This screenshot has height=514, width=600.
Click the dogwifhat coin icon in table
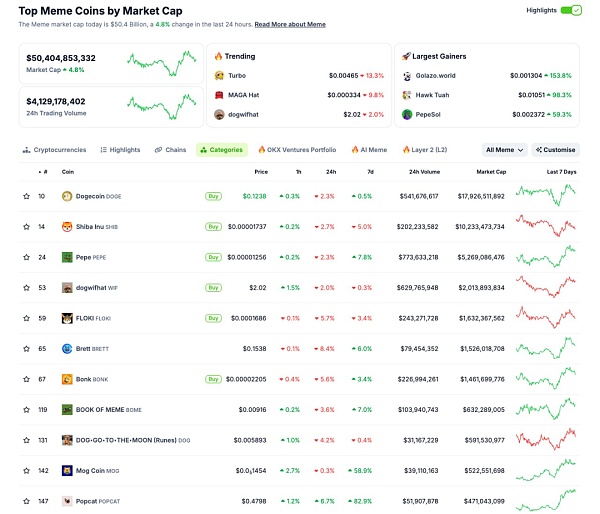tap(67, 288)
